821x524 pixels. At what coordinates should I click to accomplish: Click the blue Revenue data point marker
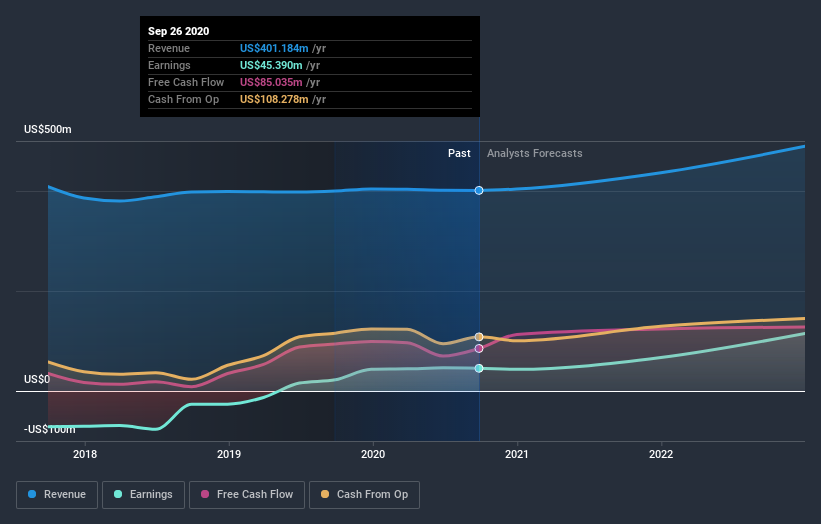[x=479, y=191]
